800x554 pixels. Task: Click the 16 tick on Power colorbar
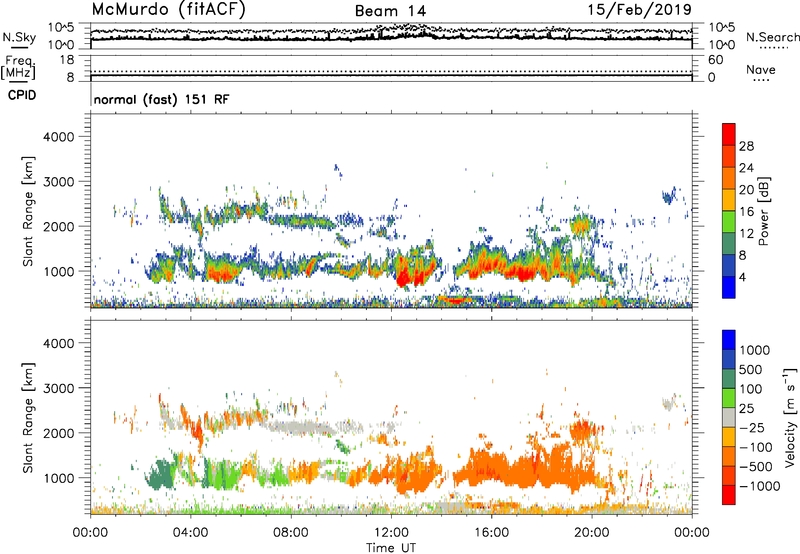click(x=746, y=212)
